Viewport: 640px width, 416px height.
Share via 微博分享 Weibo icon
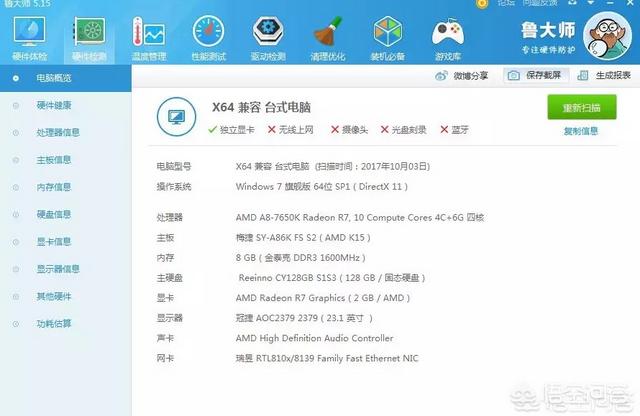point(441,76)
